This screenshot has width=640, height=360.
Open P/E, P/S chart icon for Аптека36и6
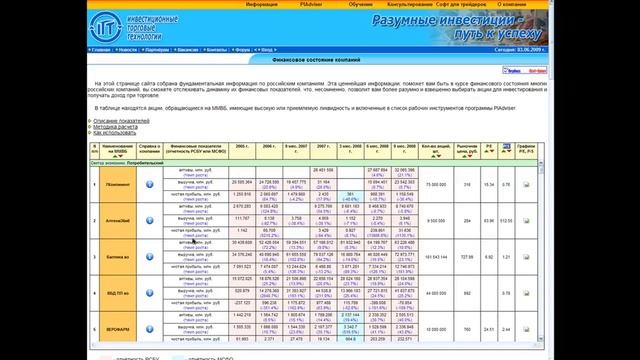click(x=526, y=221)
